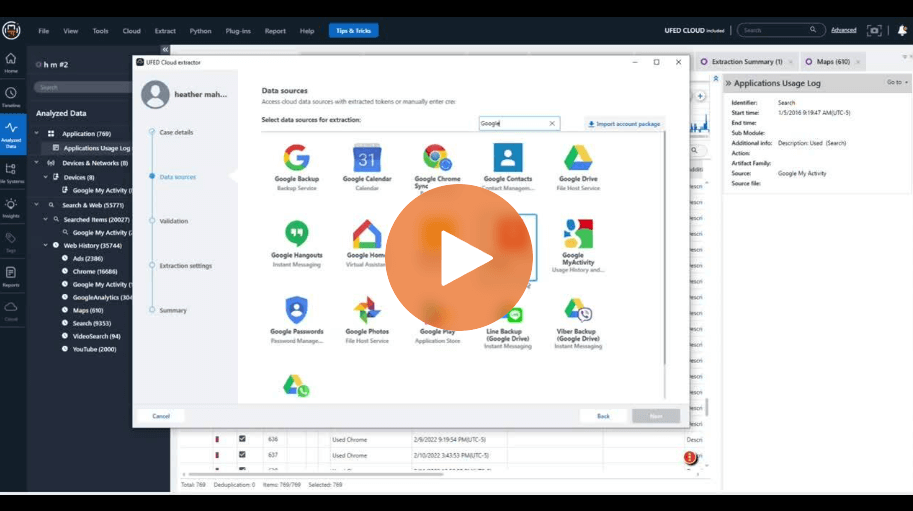Select the WhatsApp Google Drive backup icon
The width and height of the screenshot is (913, 511).
pyautogui.click(x=296, y=386)
